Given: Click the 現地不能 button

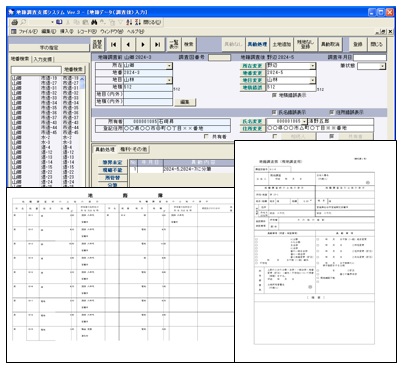Looking at the screenshot, I should point(112,170).
